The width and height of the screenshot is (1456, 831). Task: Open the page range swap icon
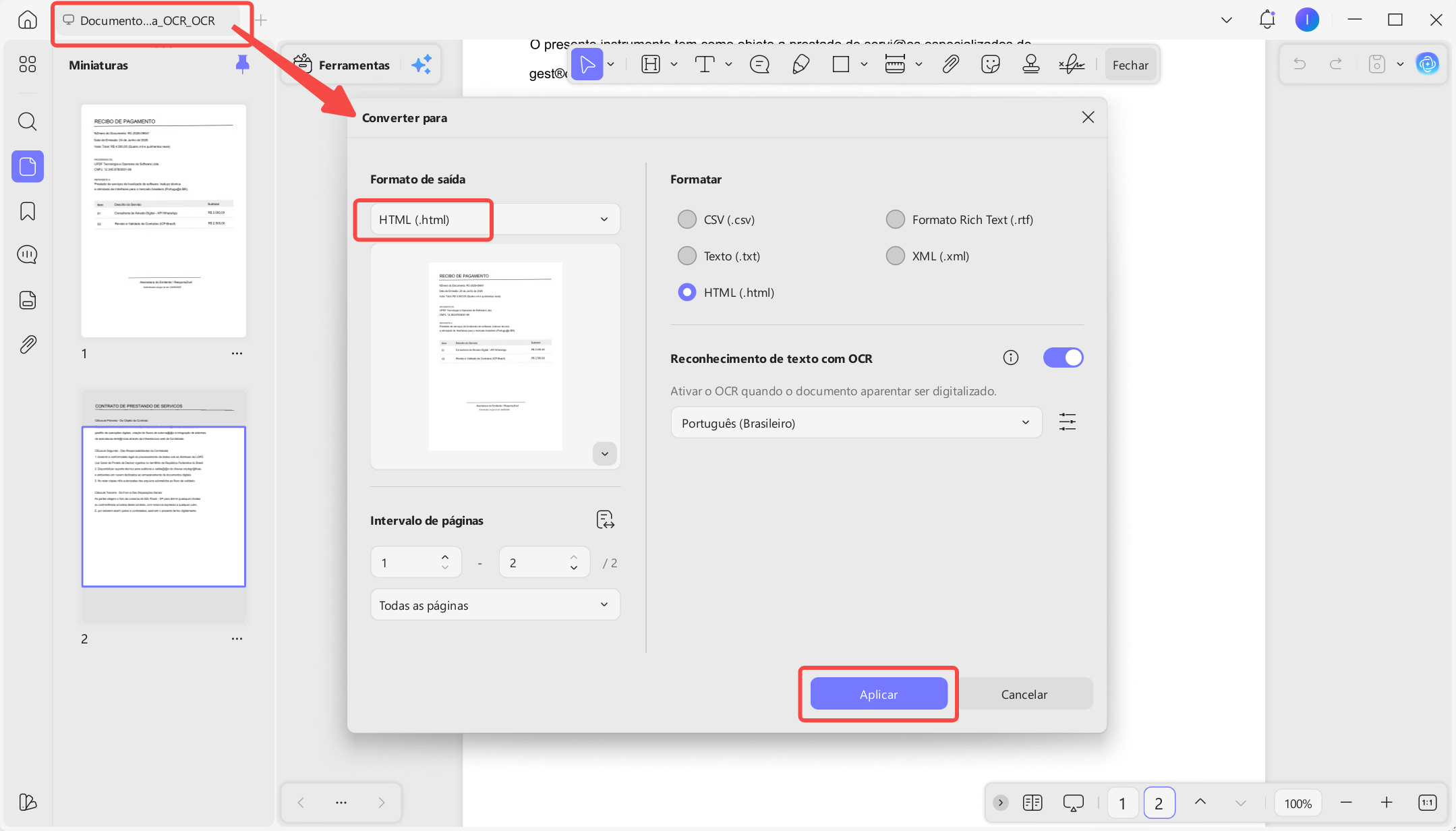tap(605, 519)
